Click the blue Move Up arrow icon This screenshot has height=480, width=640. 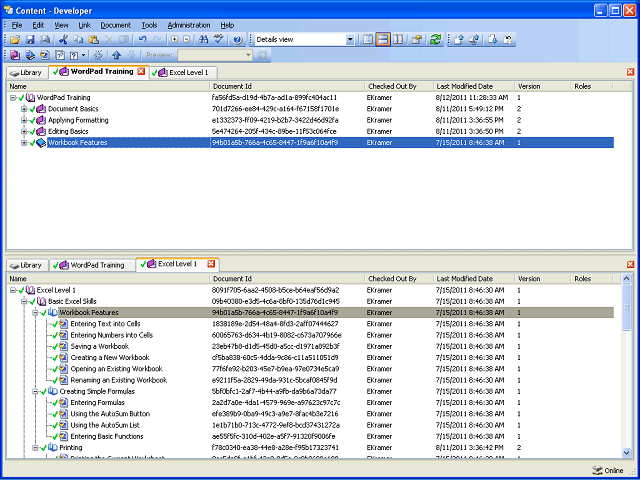tap(117, 55)
